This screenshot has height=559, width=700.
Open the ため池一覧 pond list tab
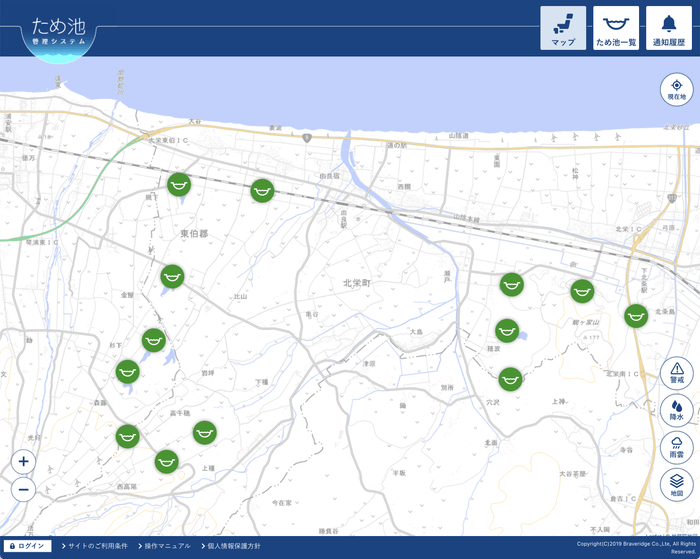(616, 28)
